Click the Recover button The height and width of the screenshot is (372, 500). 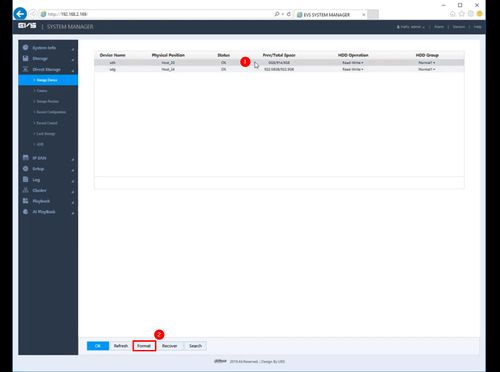click(x=170, y=346)
